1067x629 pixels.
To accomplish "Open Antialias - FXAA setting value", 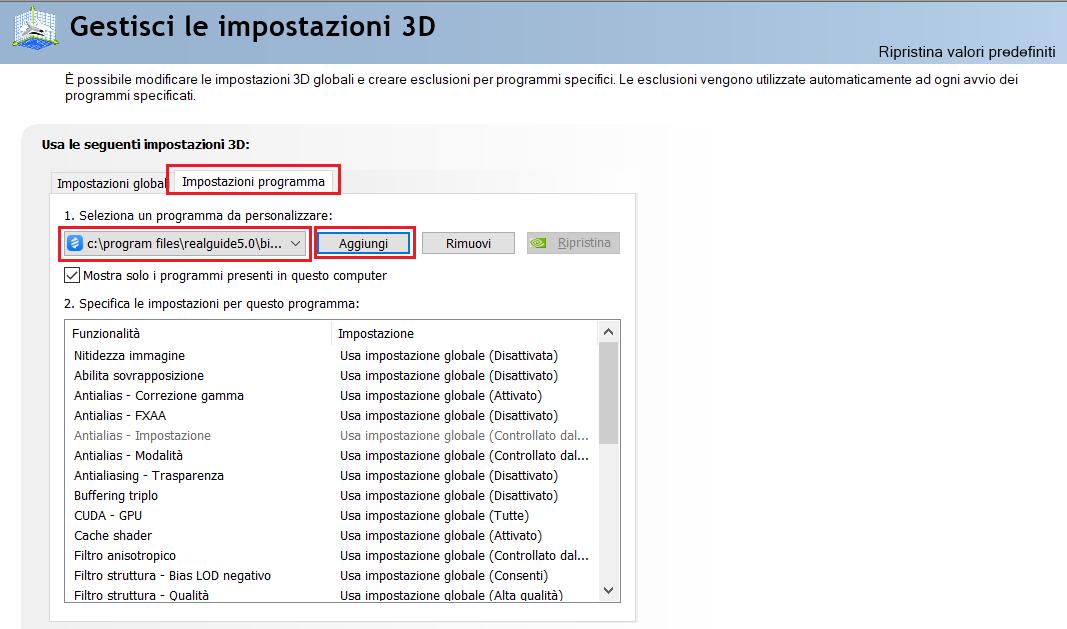I will [448, 416].
